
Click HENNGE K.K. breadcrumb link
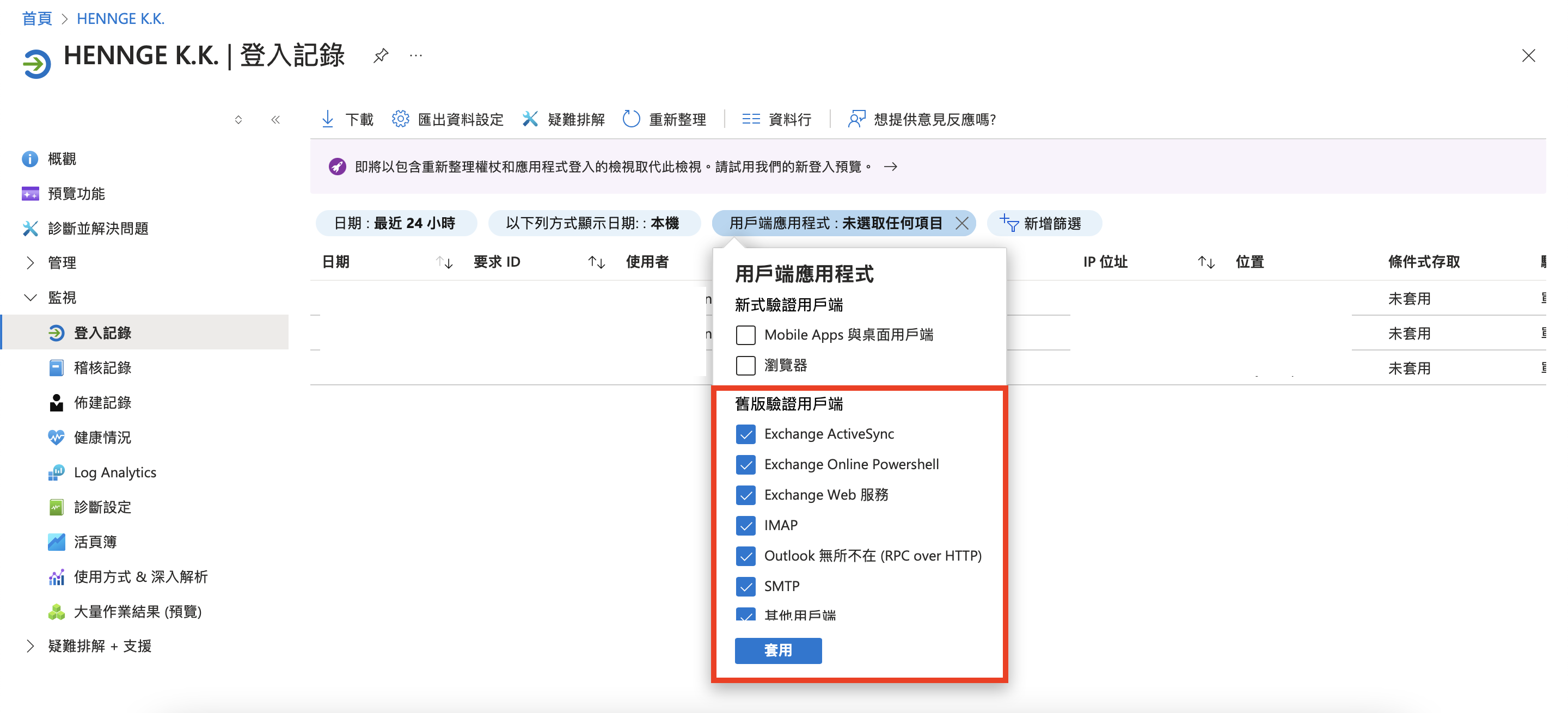120,19
